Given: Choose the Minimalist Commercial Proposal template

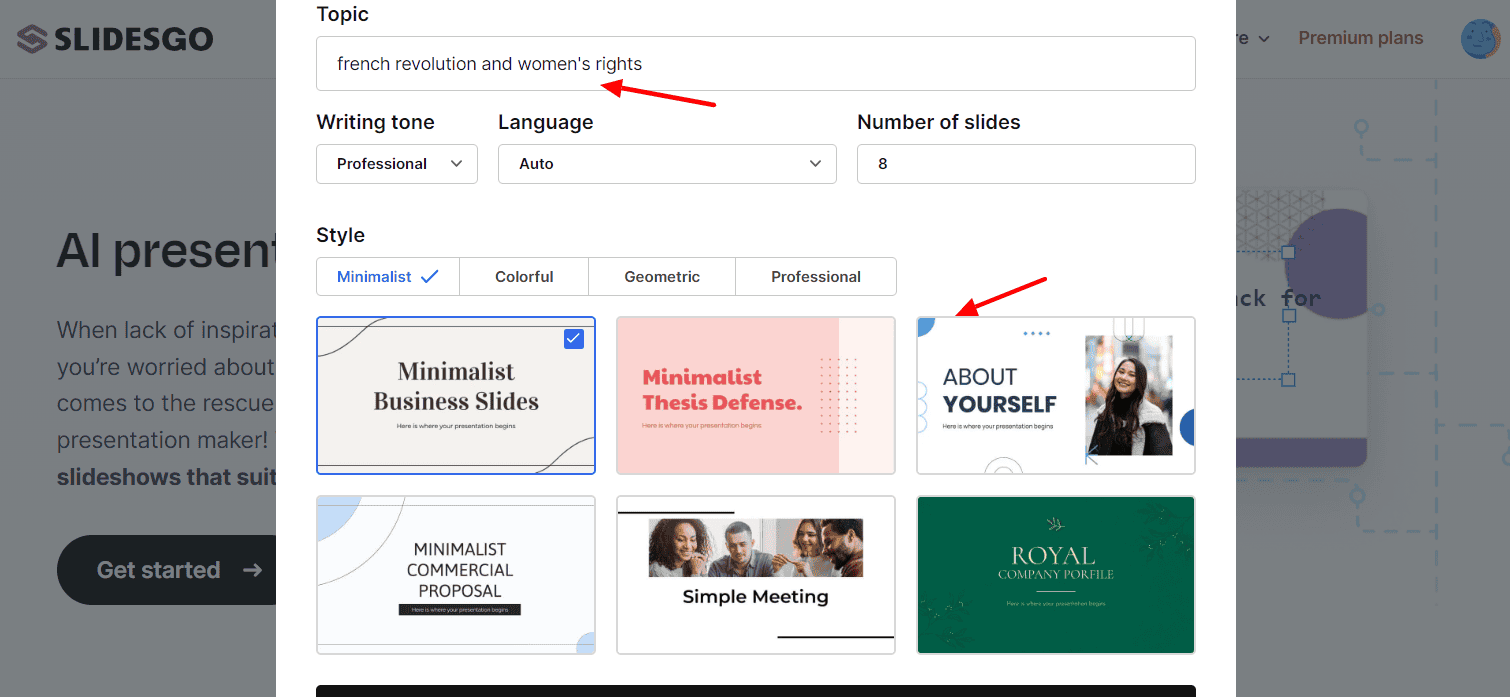Looking at the screenshot, I should (456, 575).
